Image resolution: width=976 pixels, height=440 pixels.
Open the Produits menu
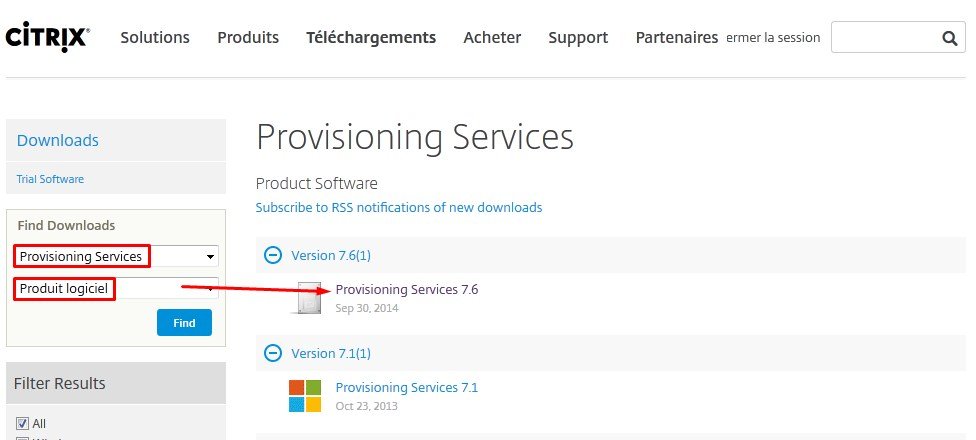pyautogui.click(x=248, y=38)
